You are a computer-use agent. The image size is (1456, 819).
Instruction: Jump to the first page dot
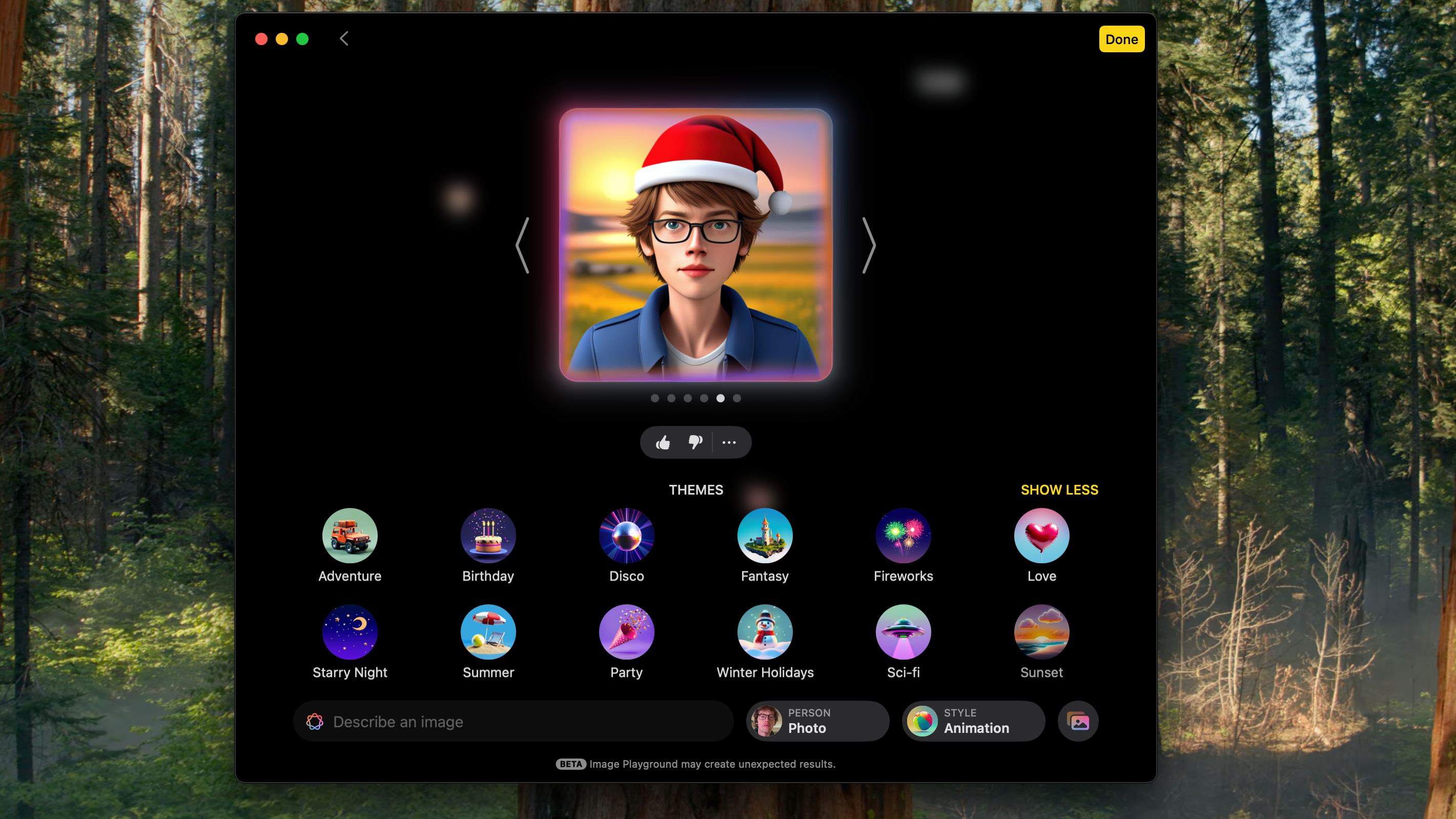pos(654,398)
